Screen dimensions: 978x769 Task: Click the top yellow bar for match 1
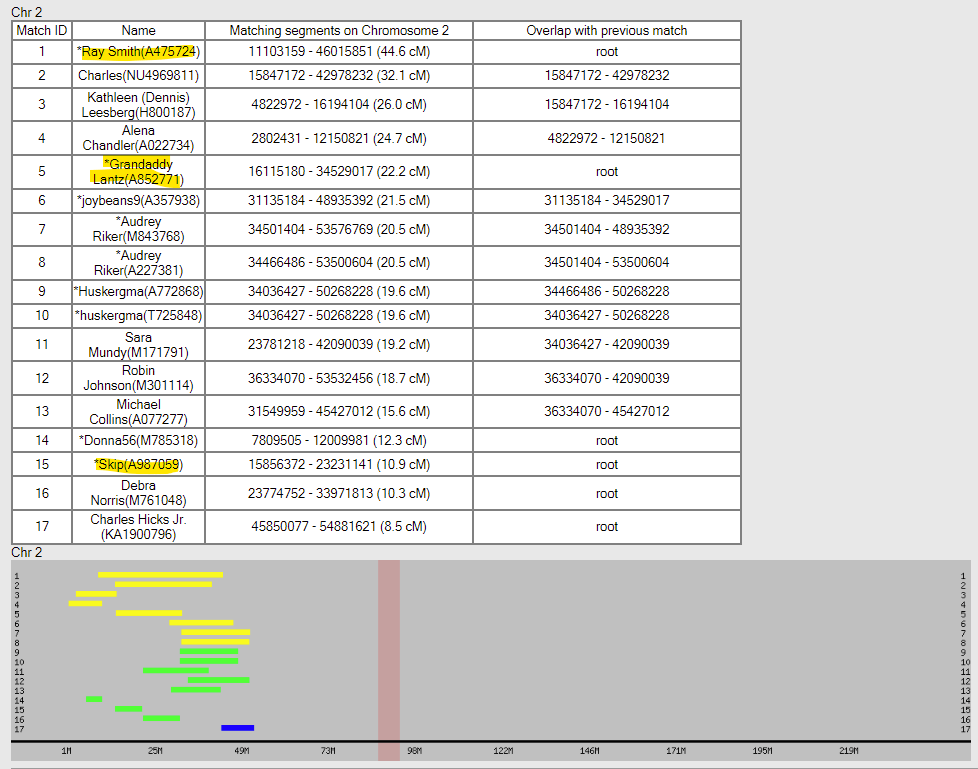coord(160,575)
